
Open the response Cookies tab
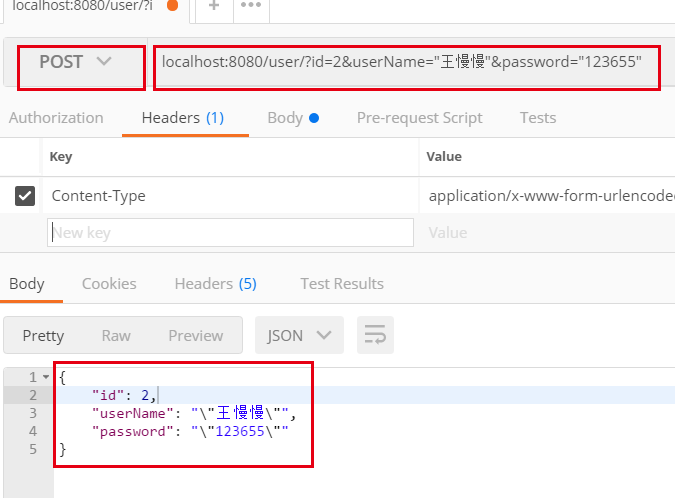(x=109, y=284)
